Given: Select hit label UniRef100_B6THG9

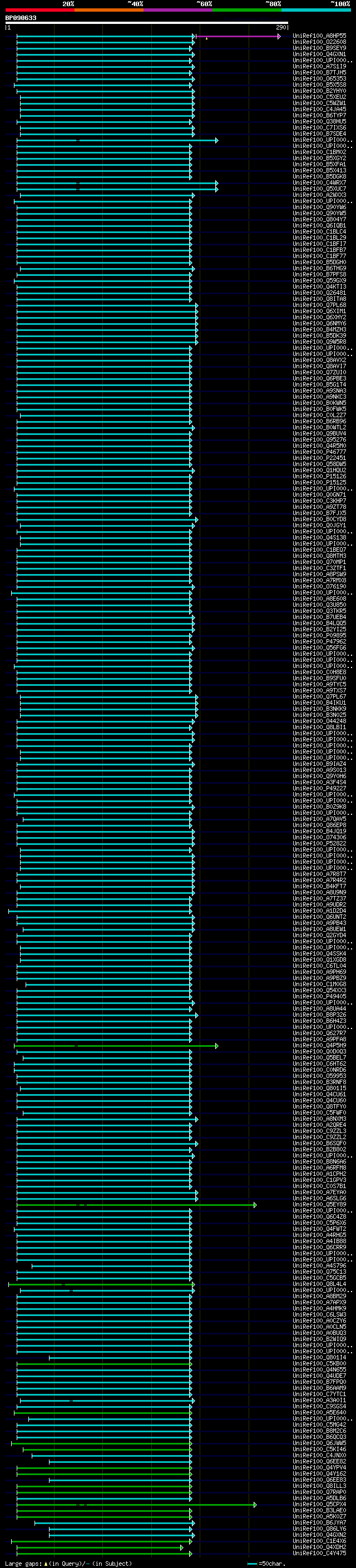Looking at the screenshot, I should tap(319, 269).
